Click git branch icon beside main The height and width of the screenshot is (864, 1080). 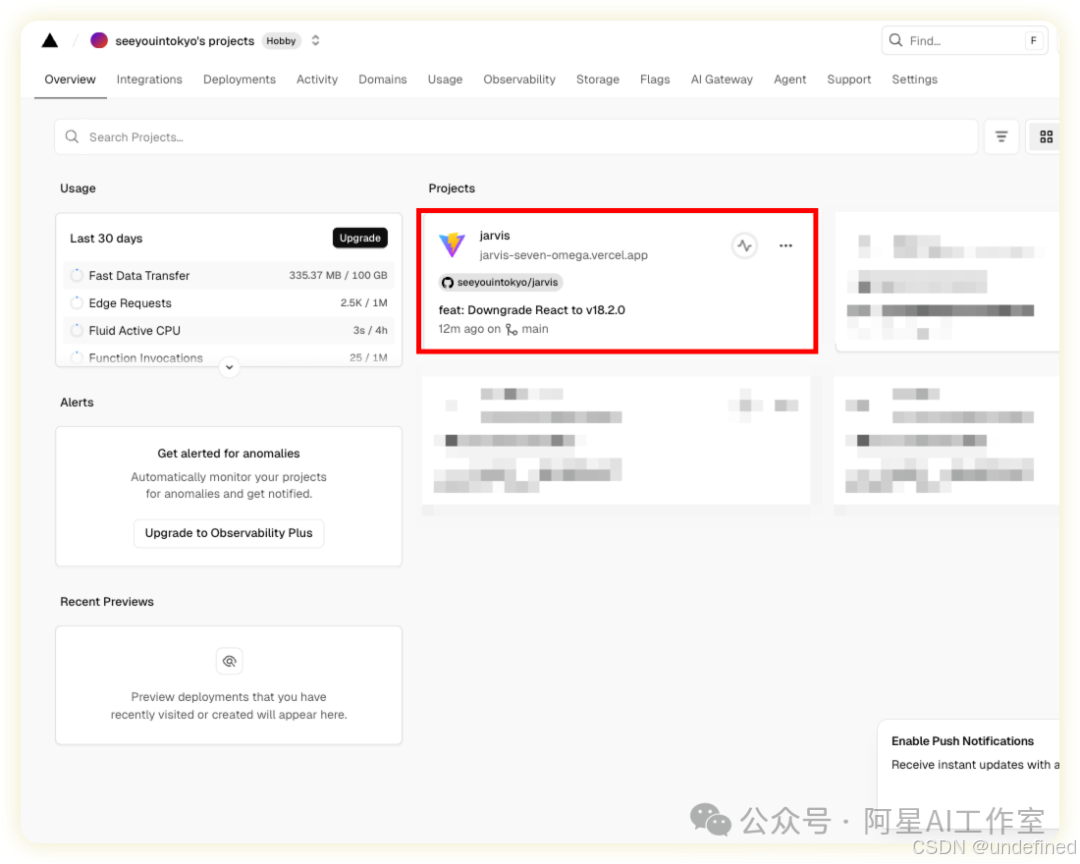pyautogui.click(x=511, y=329)
